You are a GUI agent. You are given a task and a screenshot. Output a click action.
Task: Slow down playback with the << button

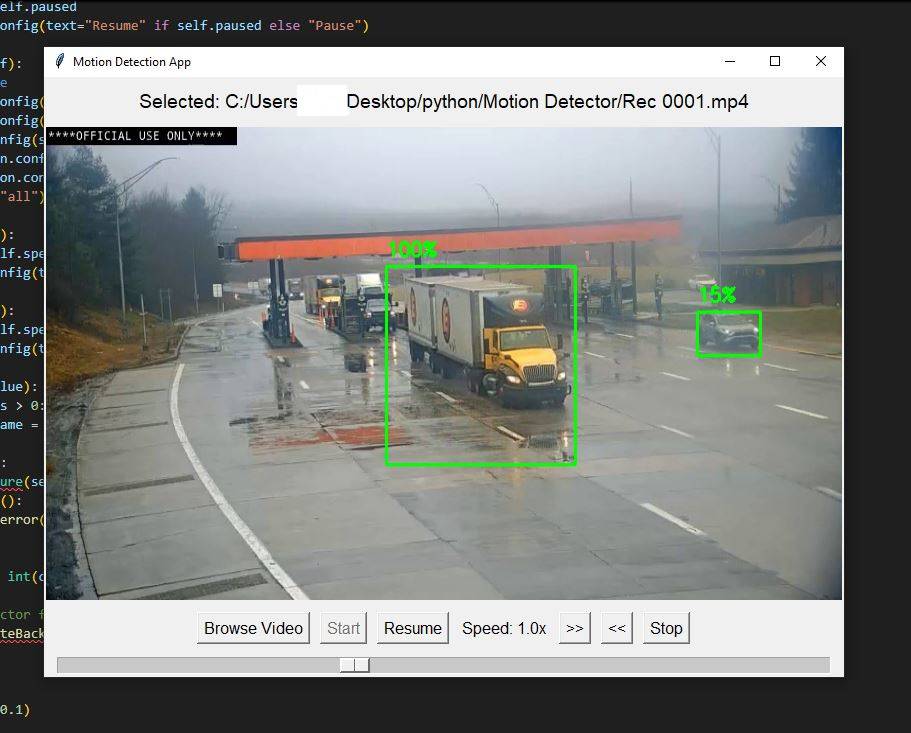(617, 628)
